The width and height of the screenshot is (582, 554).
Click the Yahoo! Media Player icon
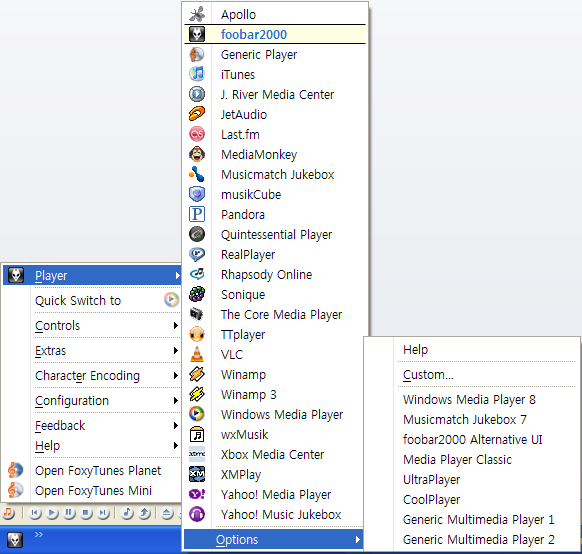[197, 494]
